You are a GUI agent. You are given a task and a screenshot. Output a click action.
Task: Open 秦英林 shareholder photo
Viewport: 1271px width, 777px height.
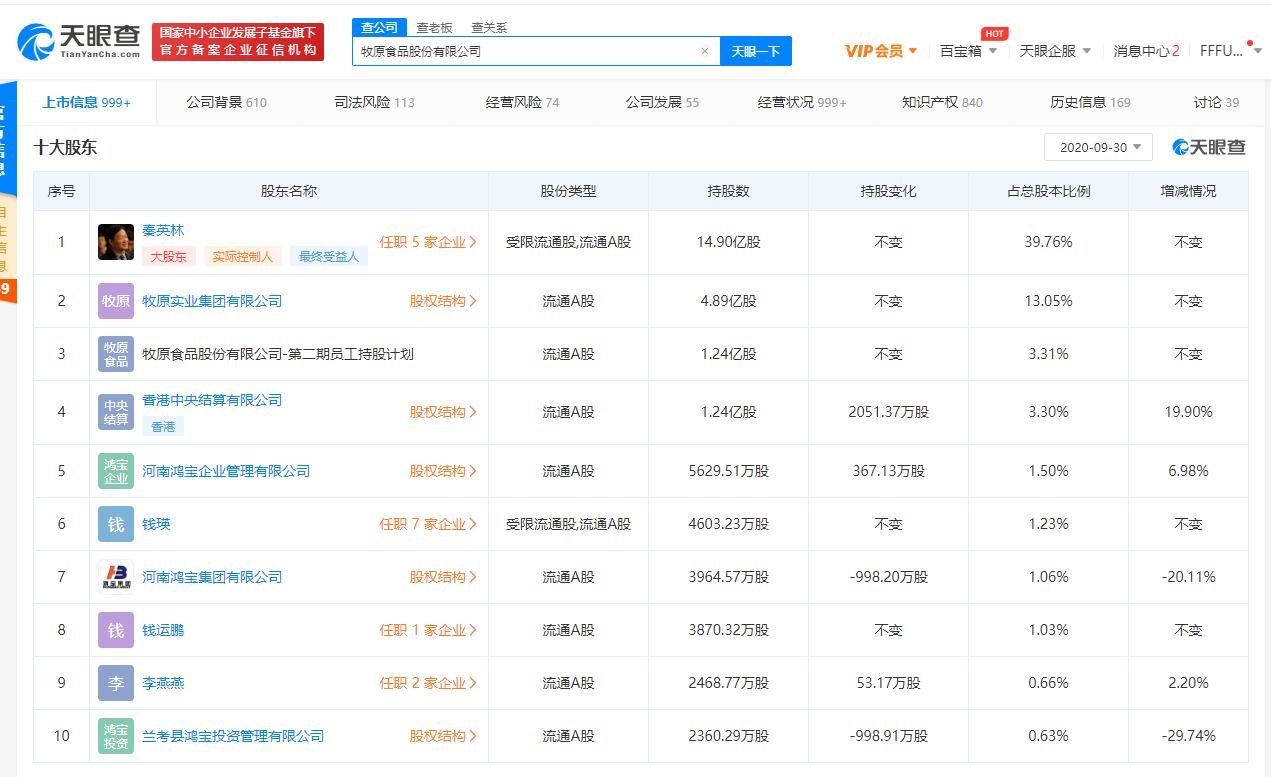116,242
